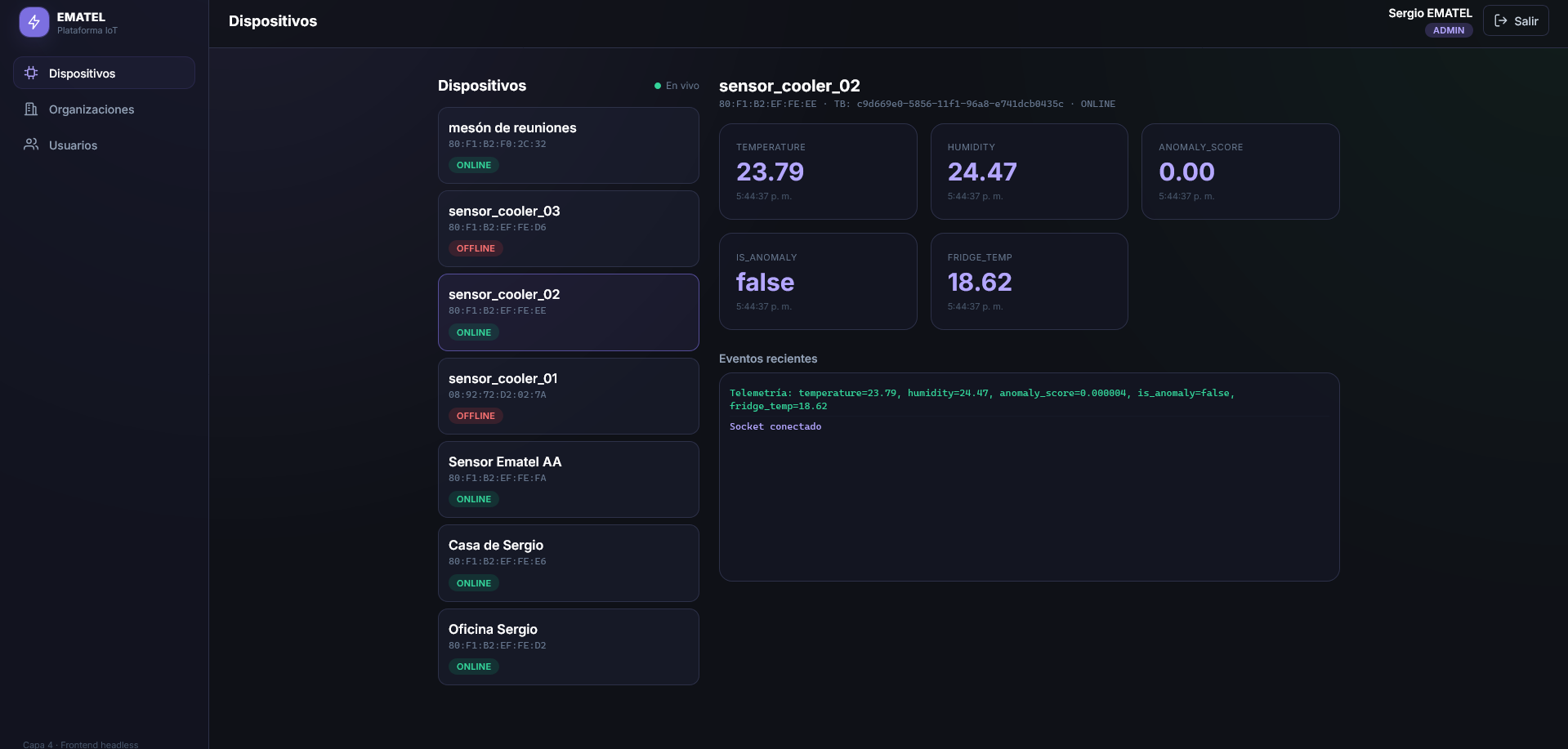Click the EMATEL lightning bolt logo

click(x=34, y=22)
